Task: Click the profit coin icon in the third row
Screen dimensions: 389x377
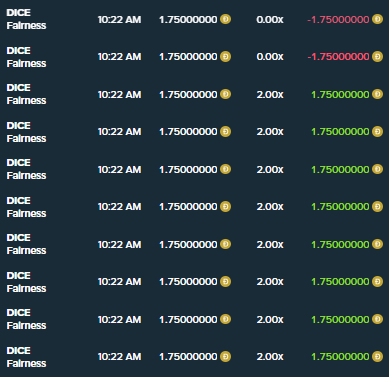Action: point(377,94)
